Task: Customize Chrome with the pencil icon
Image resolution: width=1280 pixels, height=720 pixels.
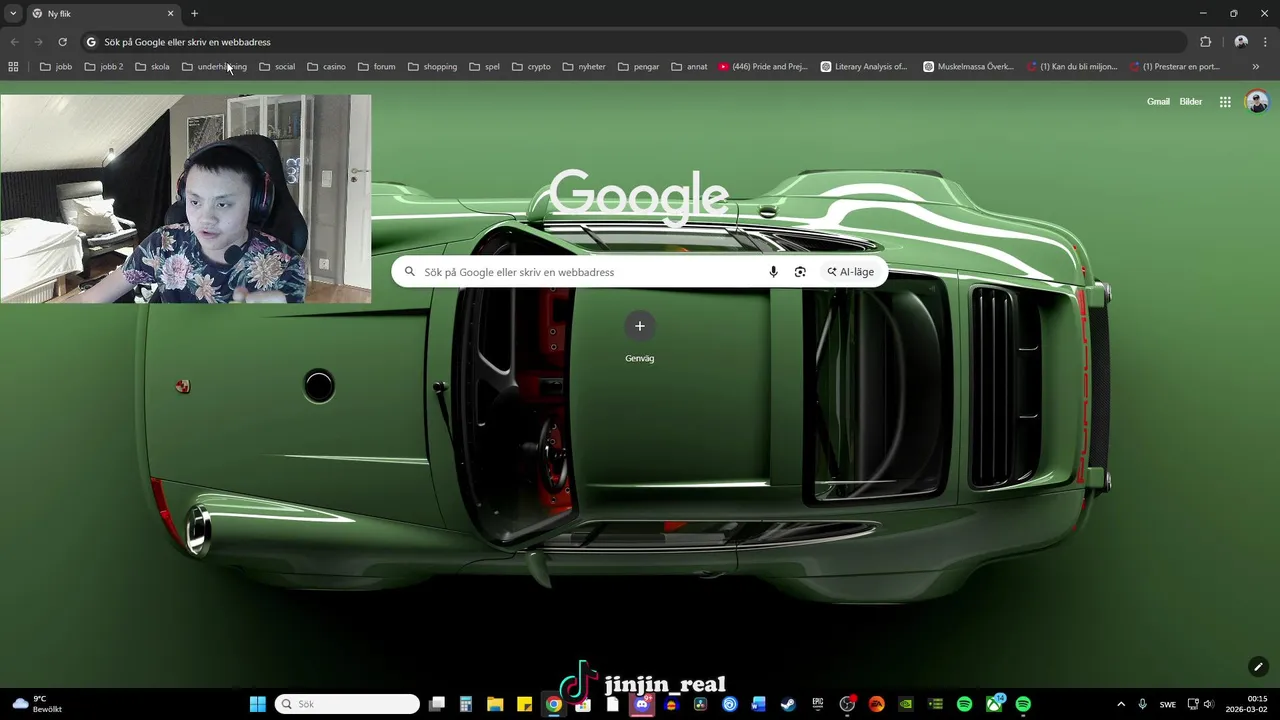Action: pos(1258,667)
